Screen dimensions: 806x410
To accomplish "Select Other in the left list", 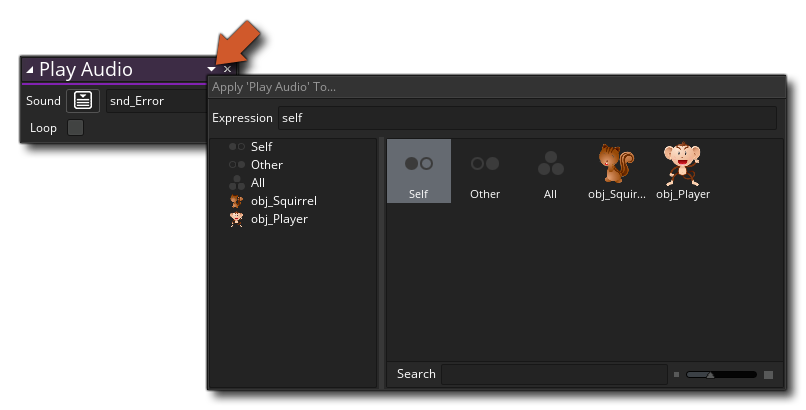I will tap(266, 165).
